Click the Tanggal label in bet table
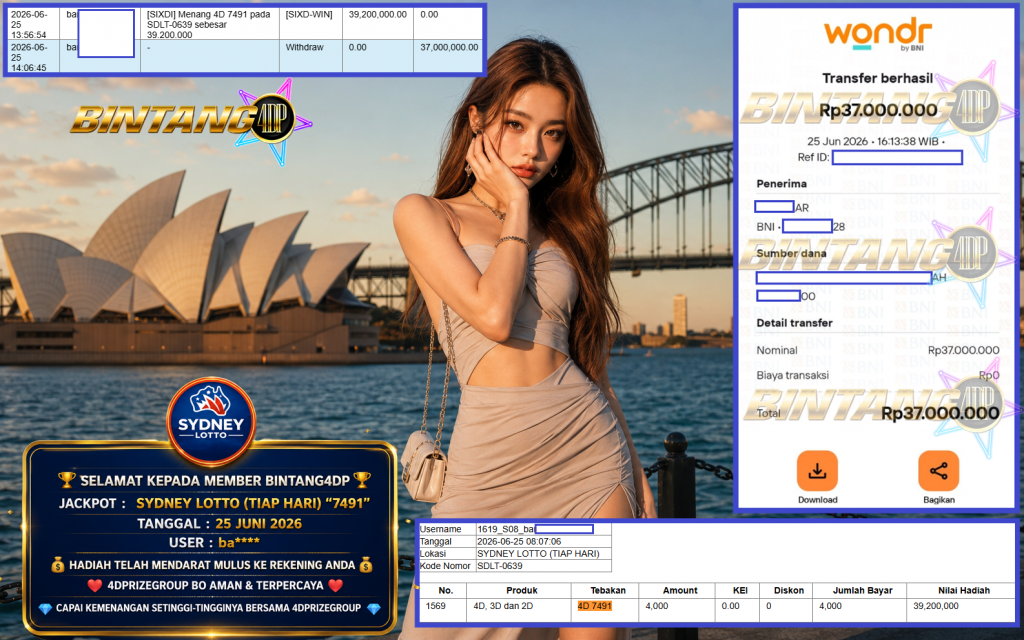 [436, 541]
